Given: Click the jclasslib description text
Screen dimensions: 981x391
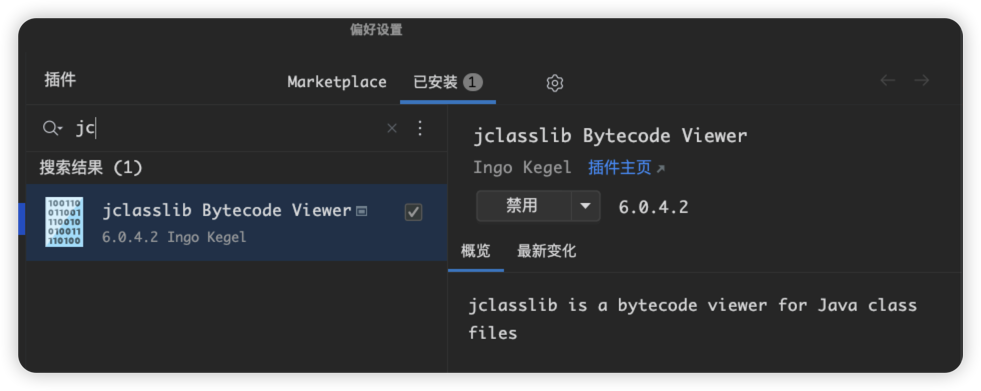Looking at the screenshot, I should pos(693,319).
